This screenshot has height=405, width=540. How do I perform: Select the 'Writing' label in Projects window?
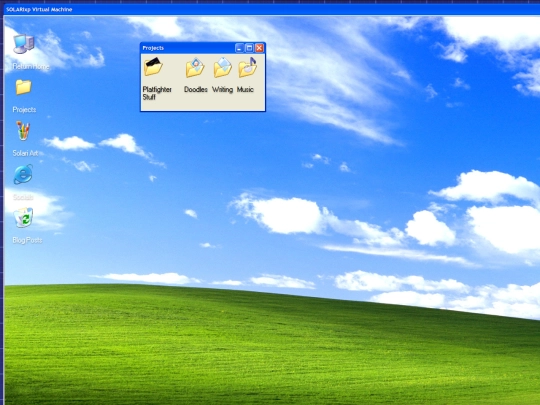[222, 90]
